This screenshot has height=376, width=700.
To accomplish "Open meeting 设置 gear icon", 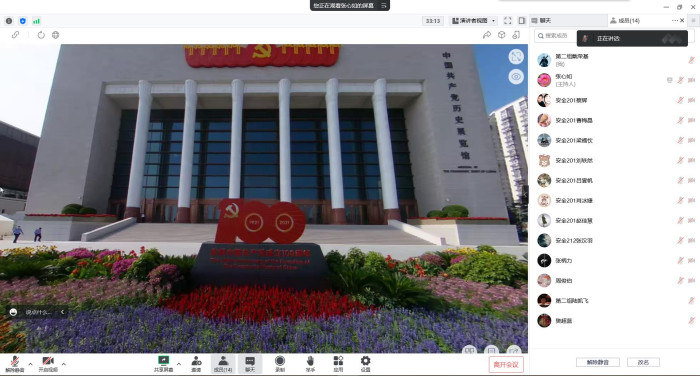I will pos(365,364).
